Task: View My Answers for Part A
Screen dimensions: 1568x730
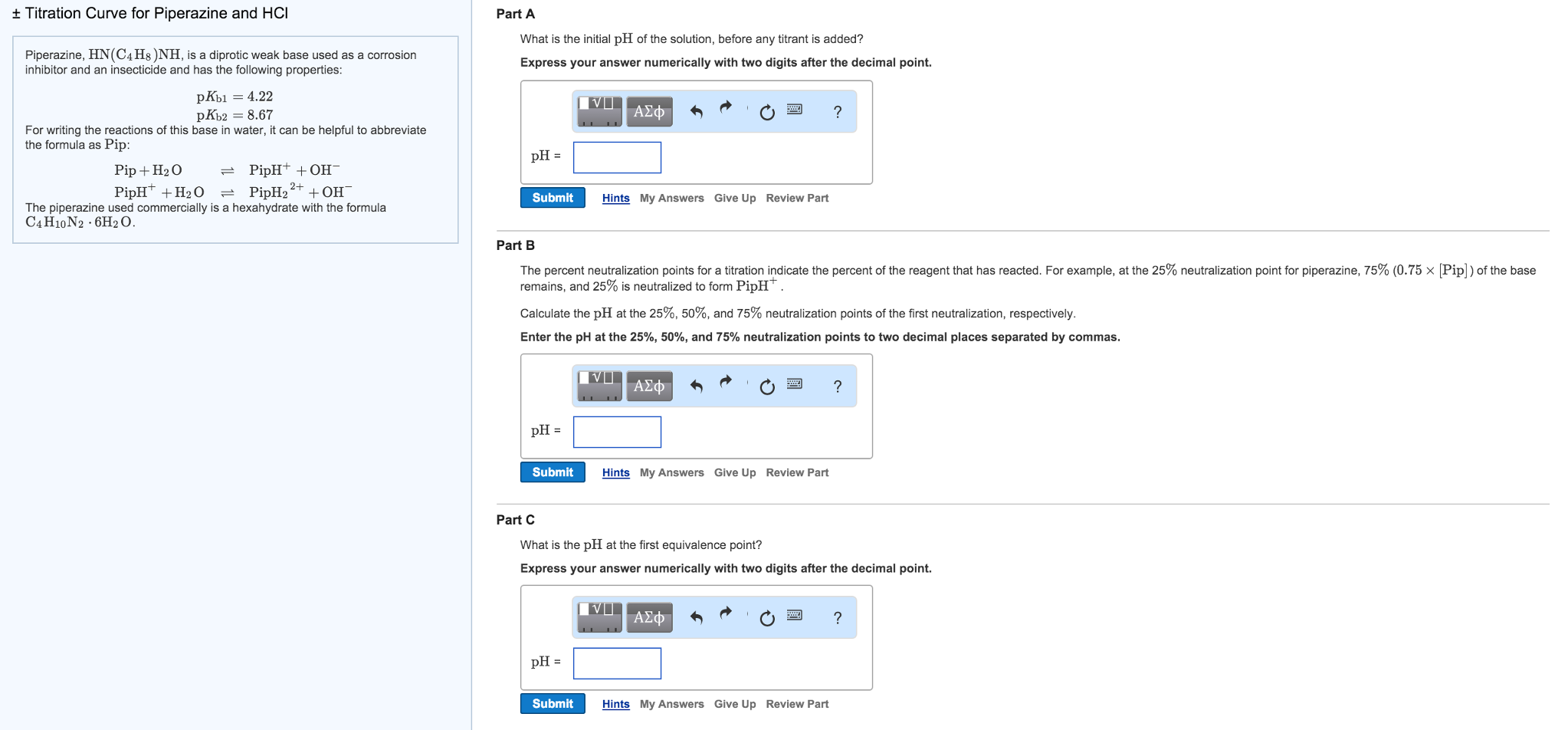Action: coord(671,198)
